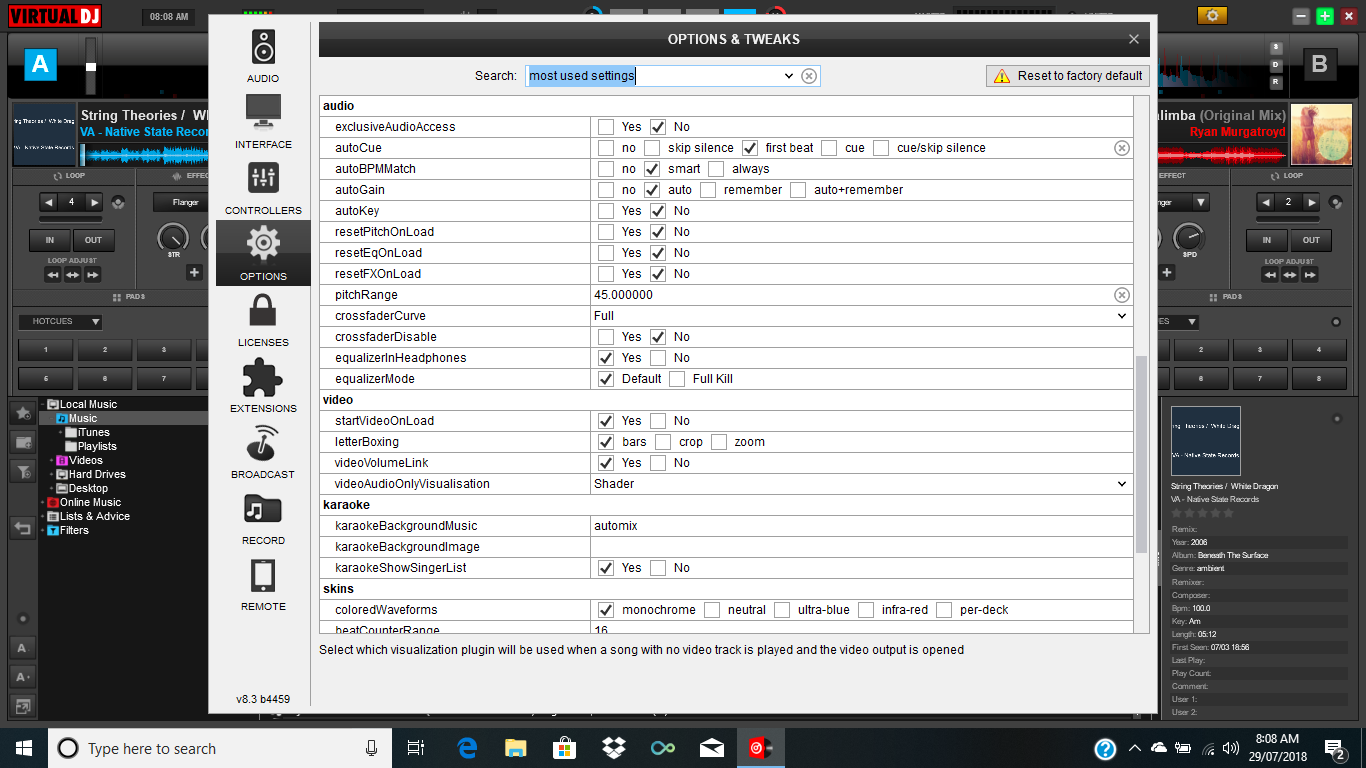Viewport: 1366px width, 768px height.
Task: Set exclusiveAudioAccess to Yes
Action: (x=606, y=127)
